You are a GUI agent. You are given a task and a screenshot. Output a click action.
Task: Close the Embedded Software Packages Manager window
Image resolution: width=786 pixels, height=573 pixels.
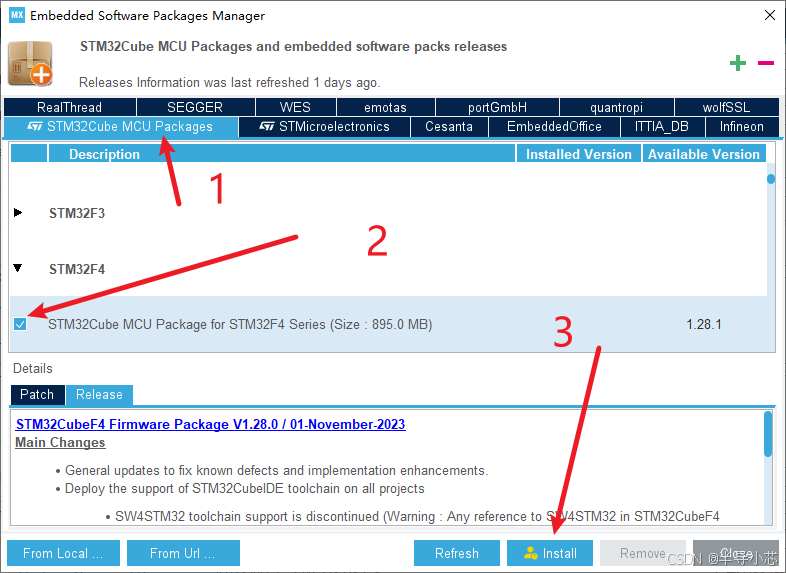(770, 15)
